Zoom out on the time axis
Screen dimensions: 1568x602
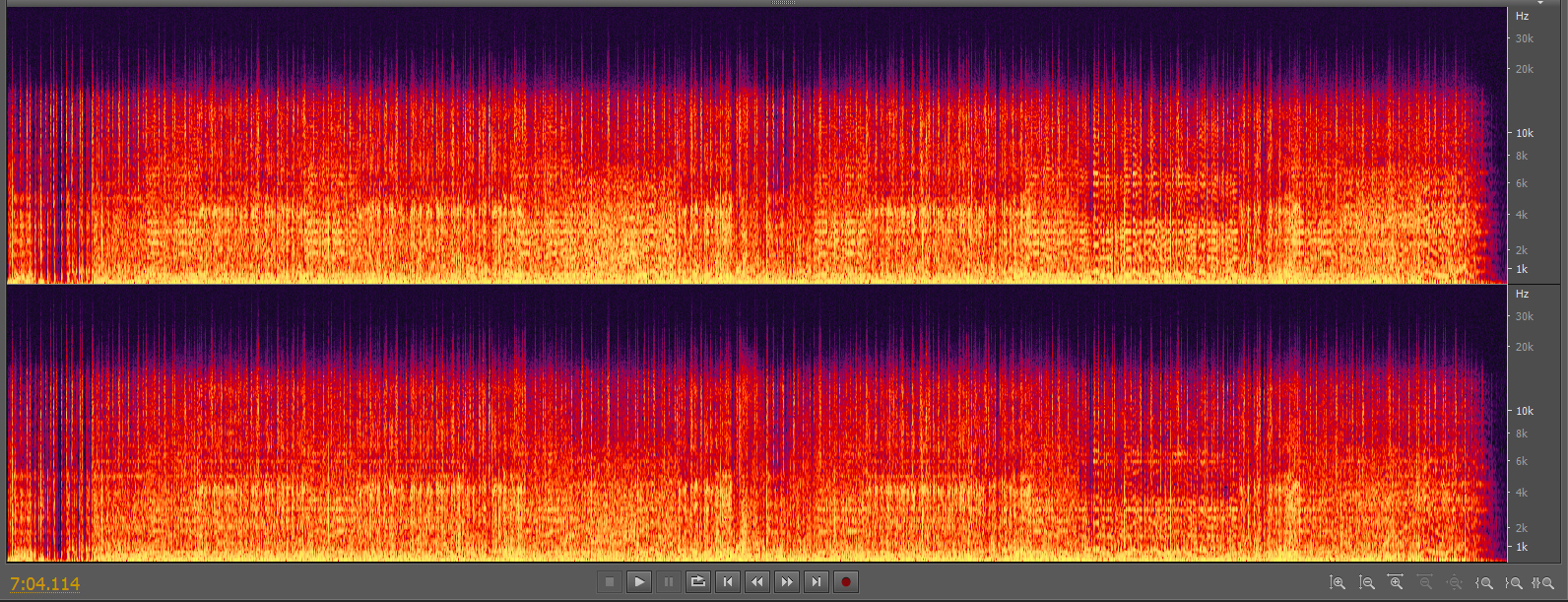(x=1425, y=583)
